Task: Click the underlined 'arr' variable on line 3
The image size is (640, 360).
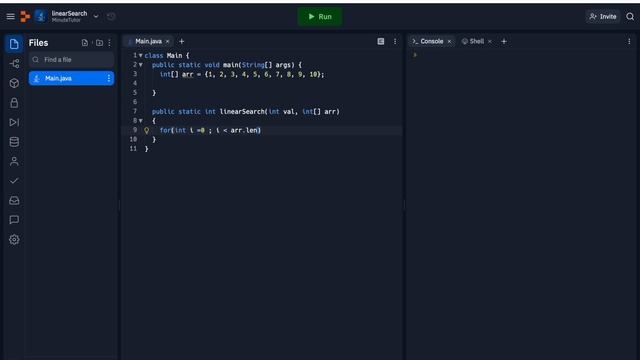Action: 188,74
